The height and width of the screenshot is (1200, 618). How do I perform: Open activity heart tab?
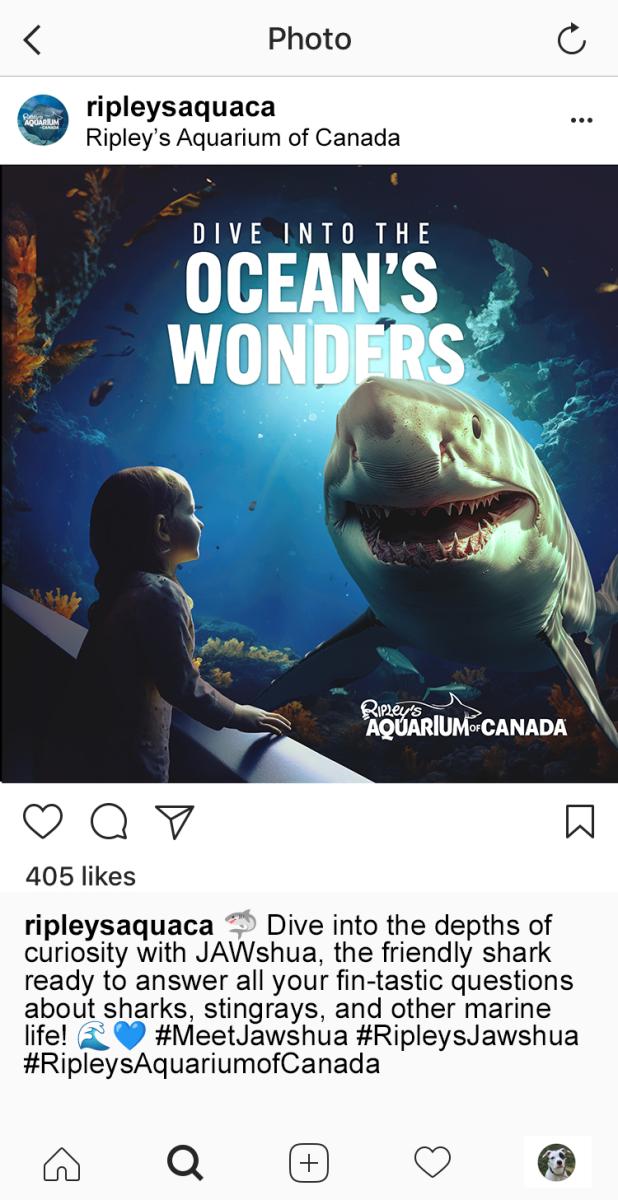pos(433,1163)
